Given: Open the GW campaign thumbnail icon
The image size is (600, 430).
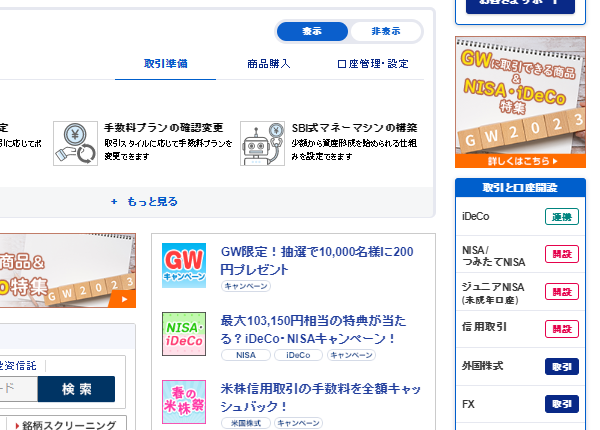Looking at the screenshot, I should 184,265.
